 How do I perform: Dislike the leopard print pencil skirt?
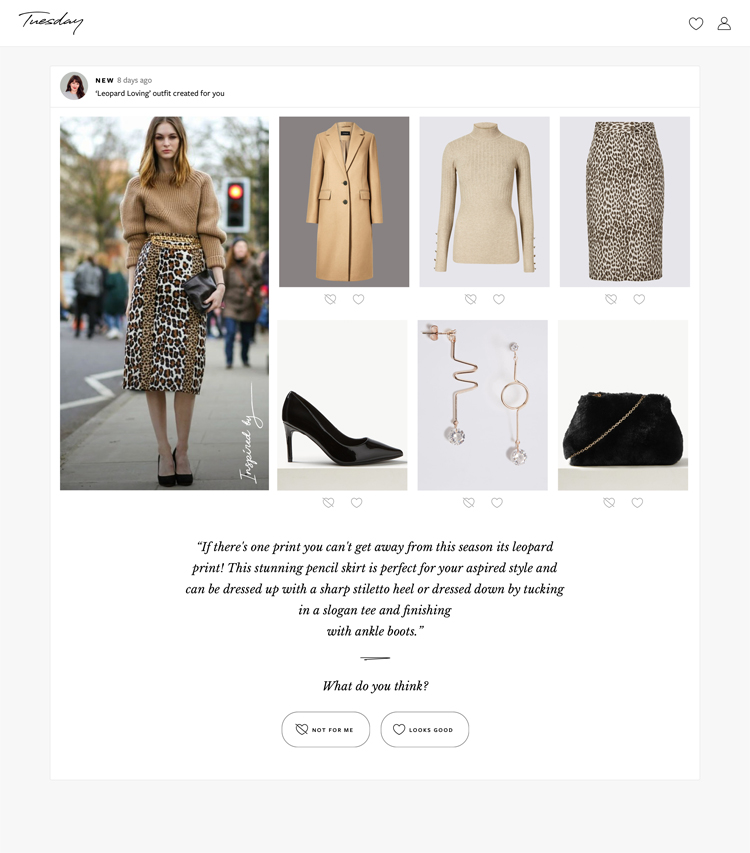[611, 299]
